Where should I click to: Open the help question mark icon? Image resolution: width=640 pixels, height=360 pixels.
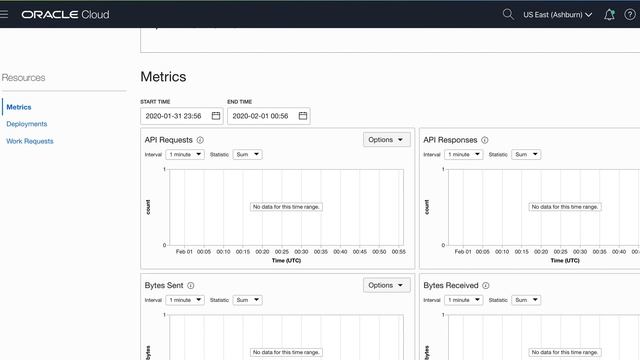pyautogui.click(x=630, y=15)
